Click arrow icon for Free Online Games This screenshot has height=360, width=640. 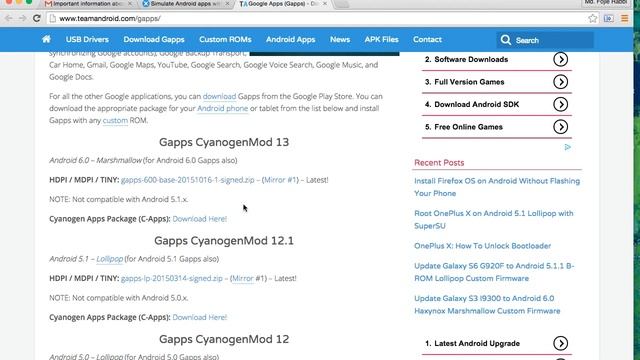(560, 127)
